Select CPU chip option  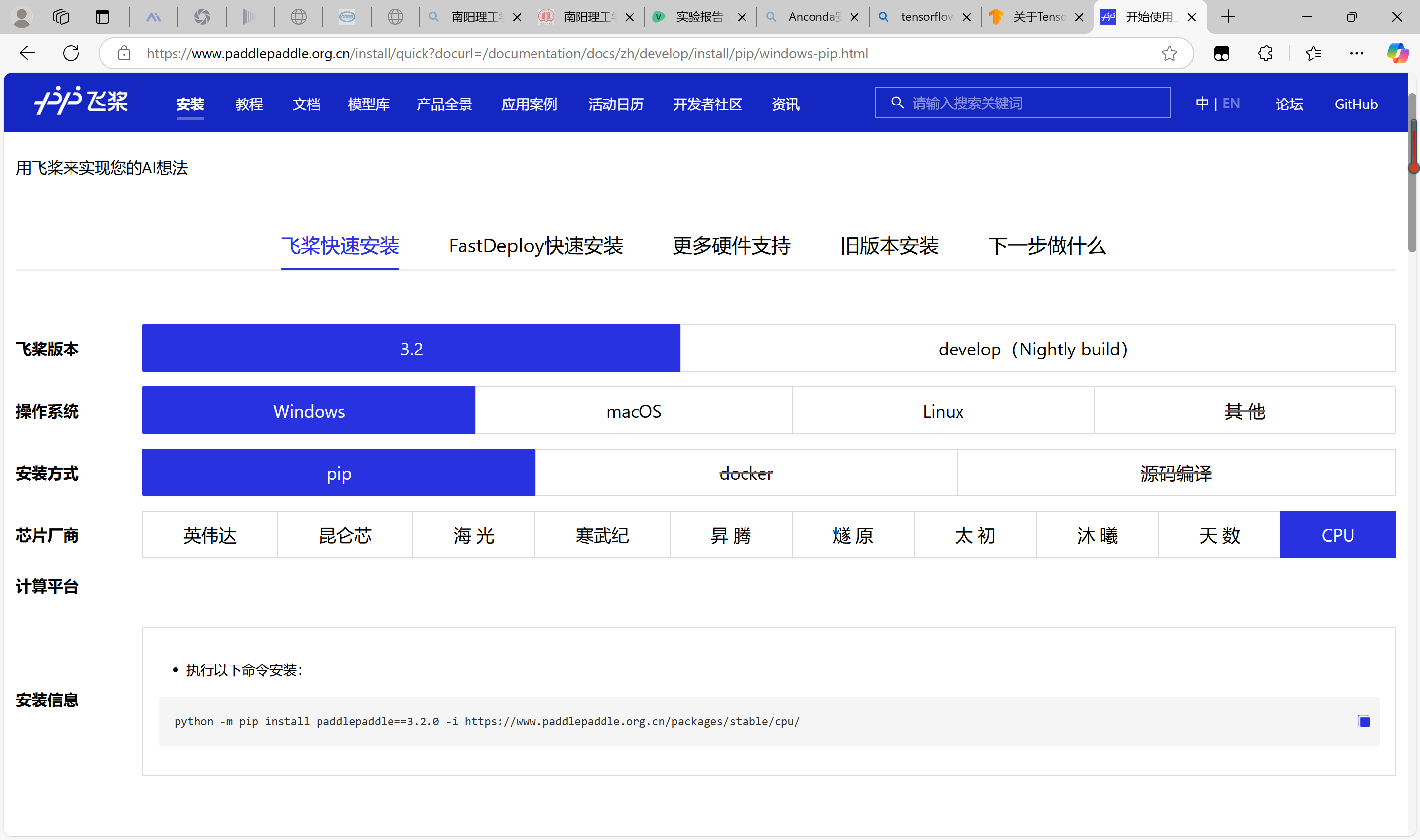tap(1338, 535)
